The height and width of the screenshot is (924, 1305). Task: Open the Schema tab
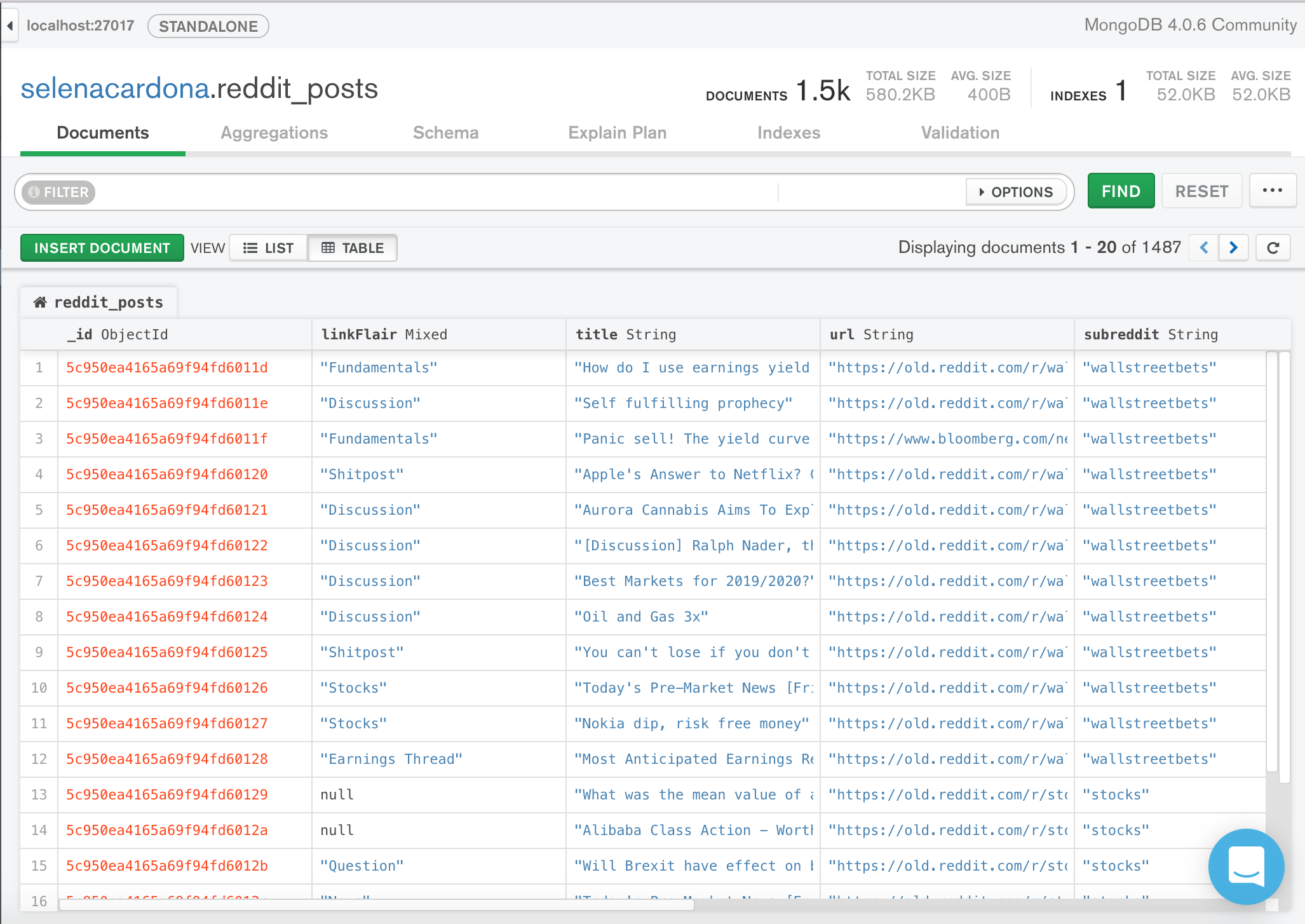445,133
